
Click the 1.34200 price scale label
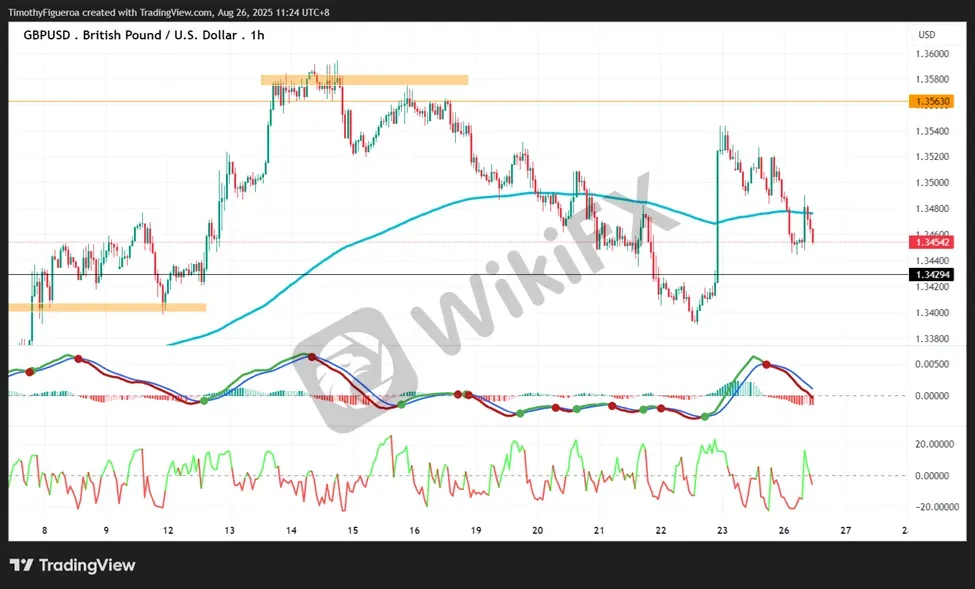[x=932, y=287]
